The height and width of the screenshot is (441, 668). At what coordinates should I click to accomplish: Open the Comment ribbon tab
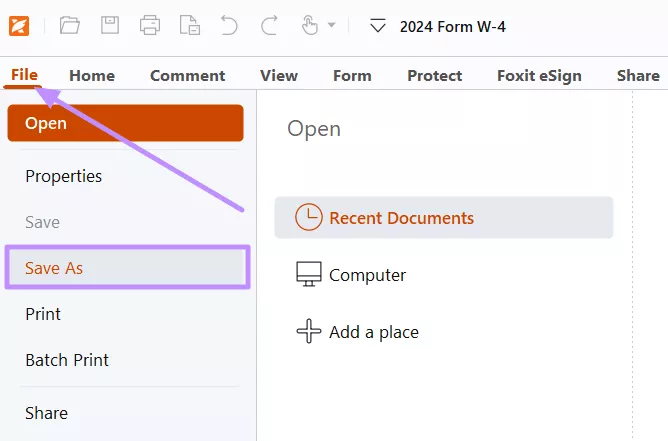(187, 75)
